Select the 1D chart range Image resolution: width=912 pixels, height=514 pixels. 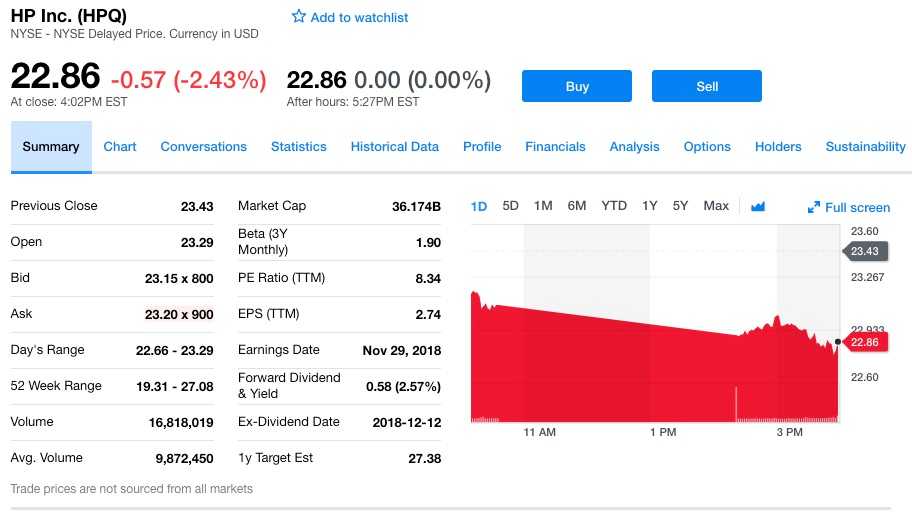pos(479,206)
